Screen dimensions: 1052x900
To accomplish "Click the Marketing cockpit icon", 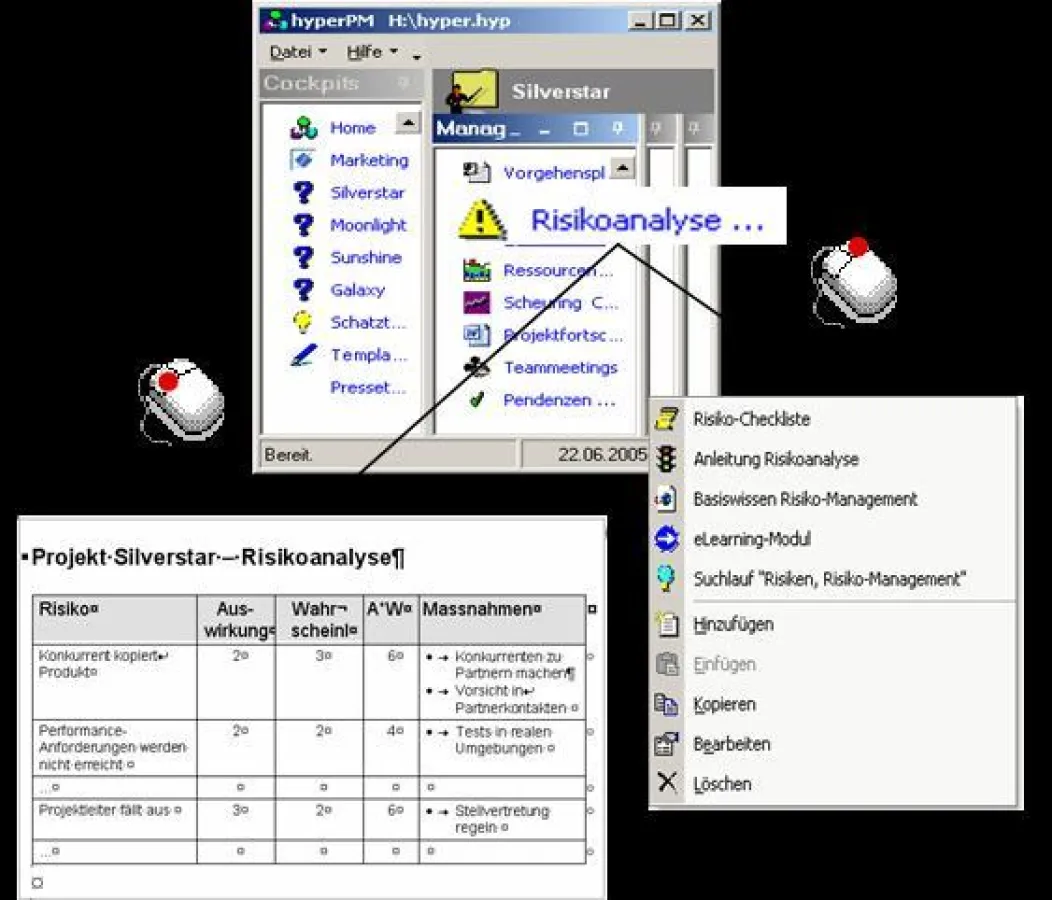I will tap(304, 160).
